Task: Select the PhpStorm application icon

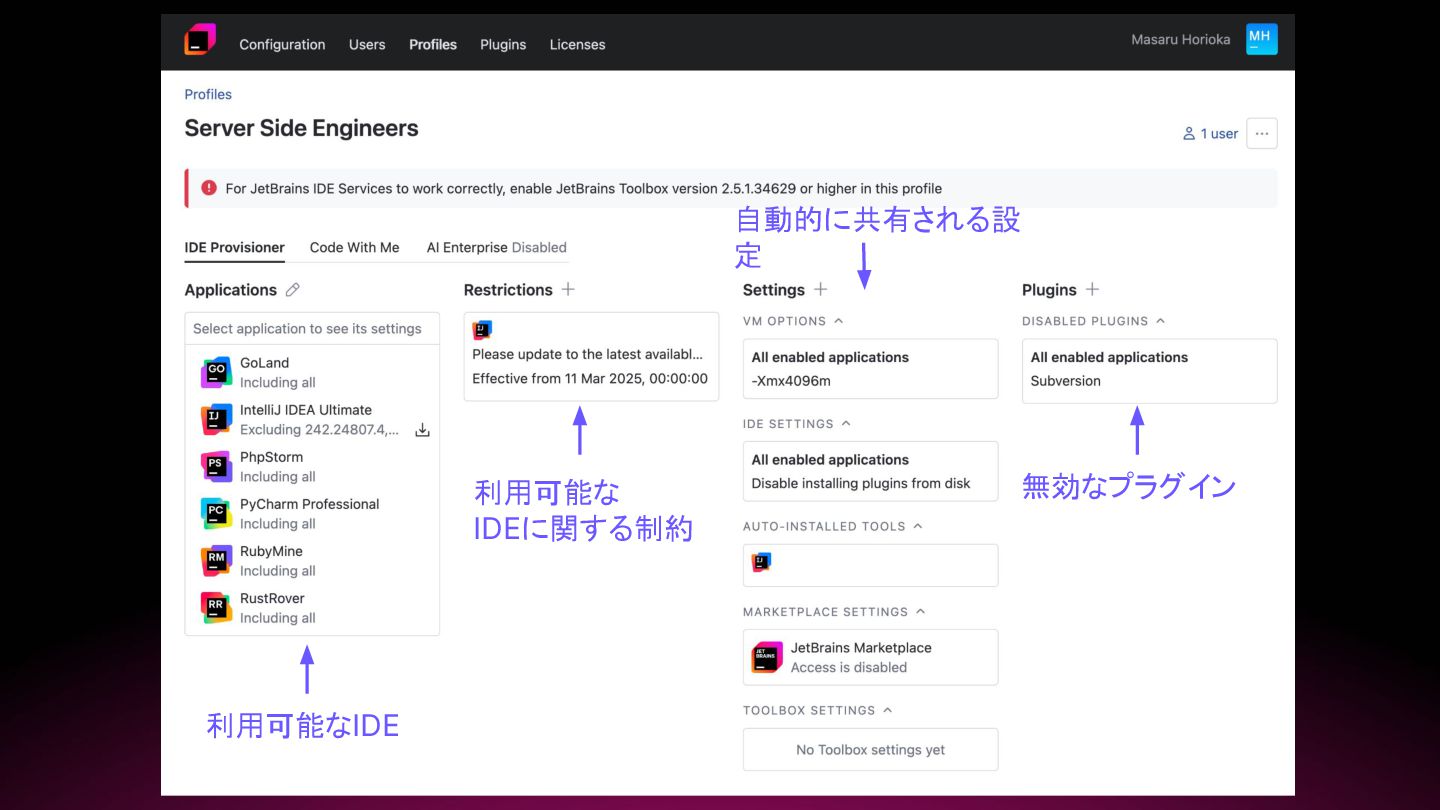Action: pyautogui.click(x=216, y=466)
